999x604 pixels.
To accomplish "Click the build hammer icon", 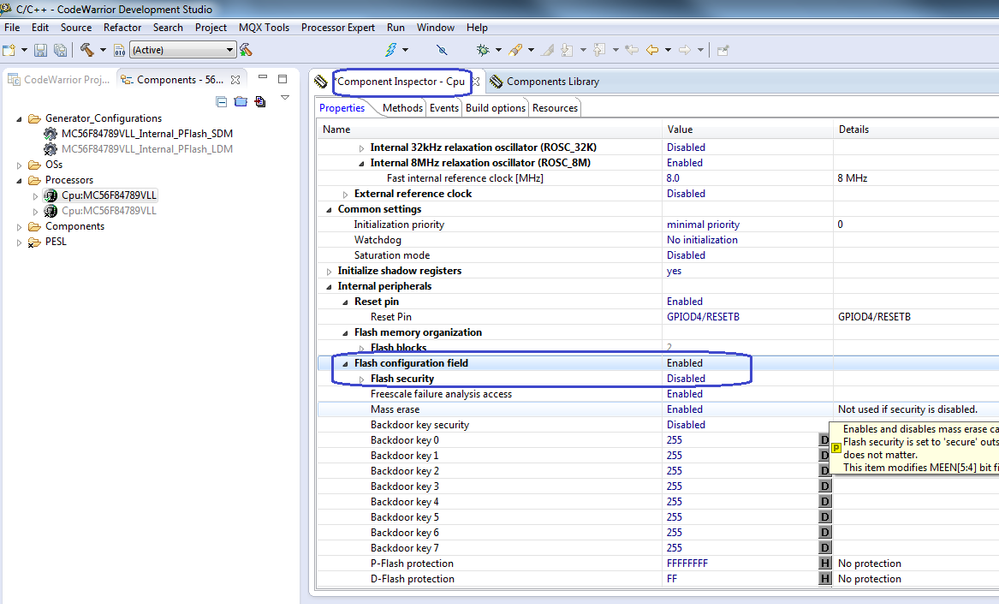I will click(x=87, y=50).
